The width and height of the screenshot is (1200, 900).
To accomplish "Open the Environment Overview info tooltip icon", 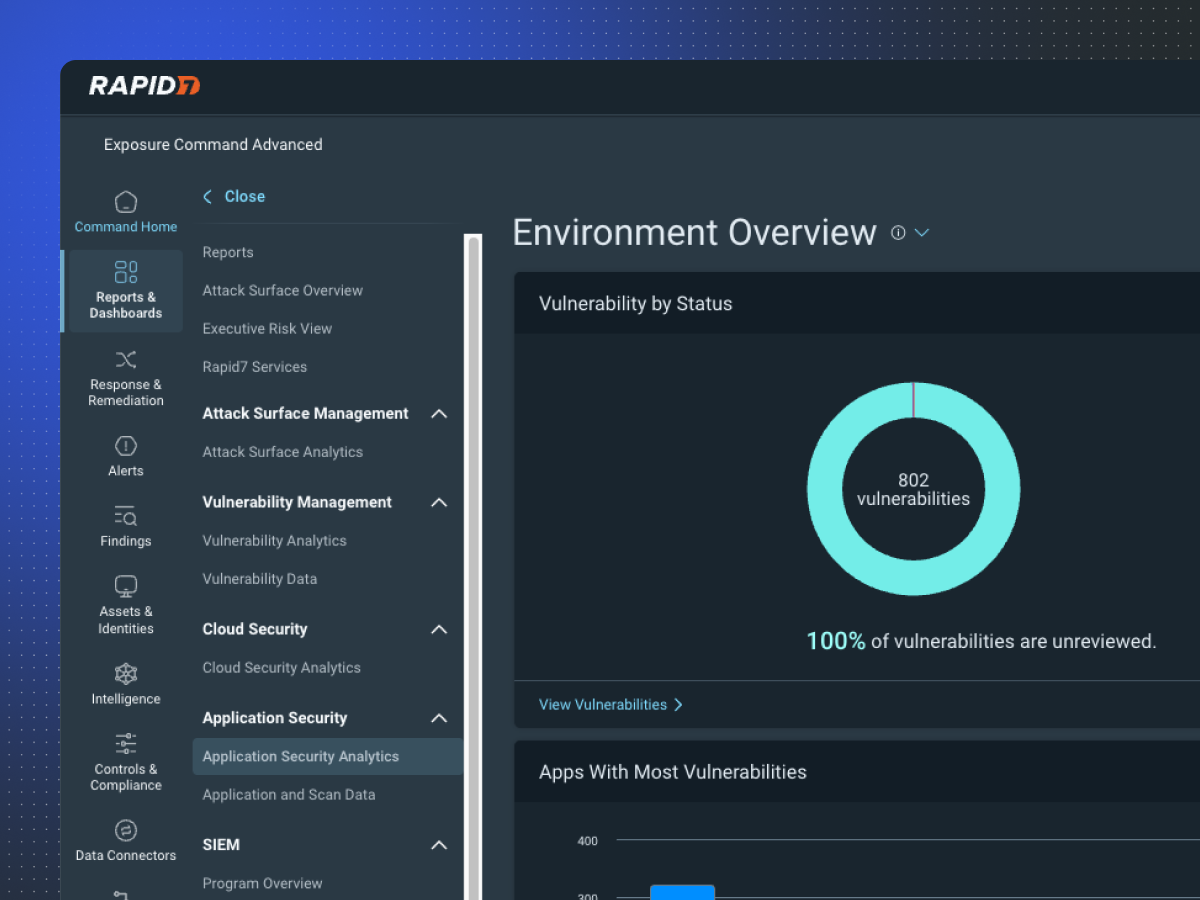I will (x=897, y=233).
